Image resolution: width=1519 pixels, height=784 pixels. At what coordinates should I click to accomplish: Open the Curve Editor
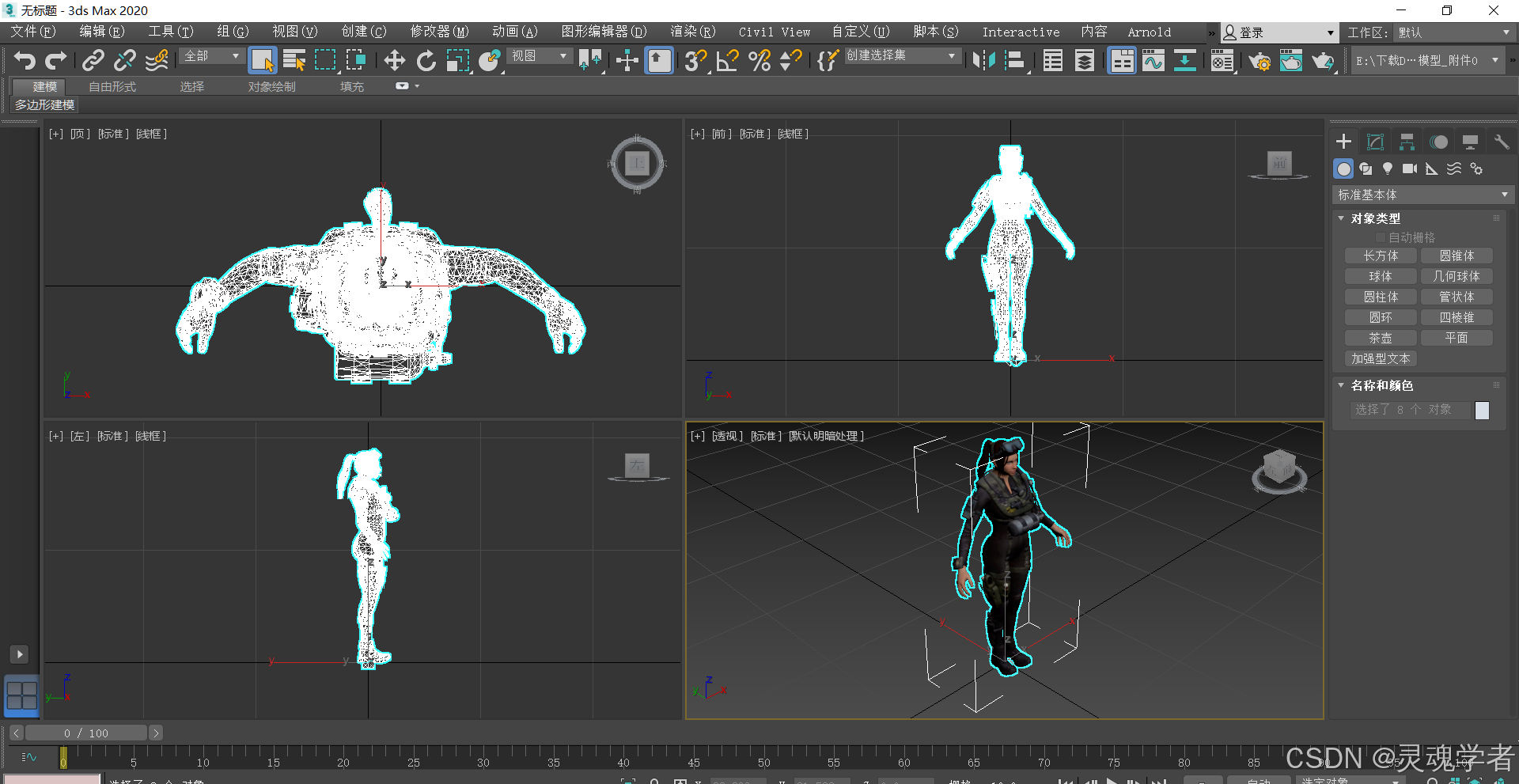coord(1153,60)
